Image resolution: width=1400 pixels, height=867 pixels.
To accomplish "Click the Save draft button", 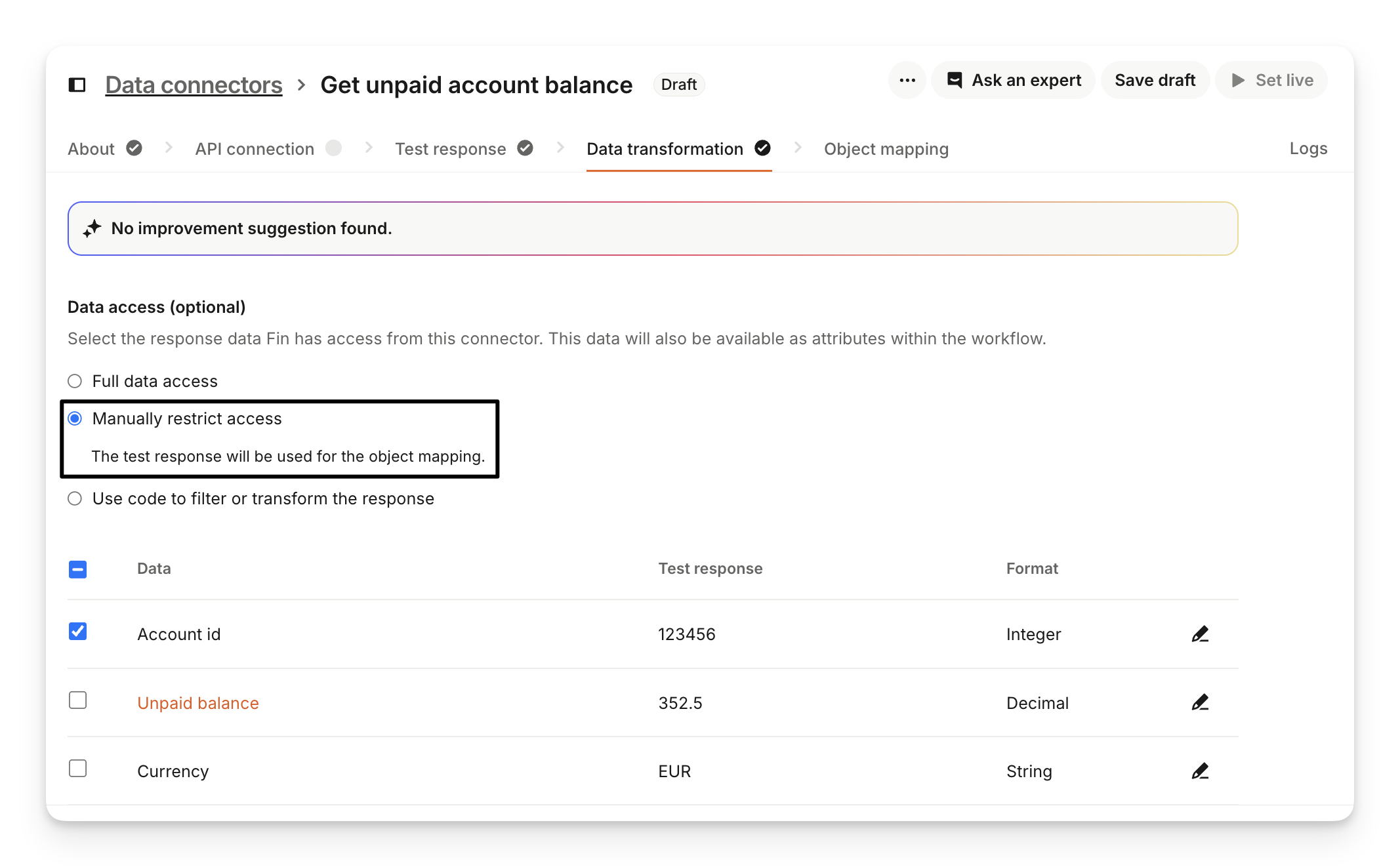I will (1155, 80).
